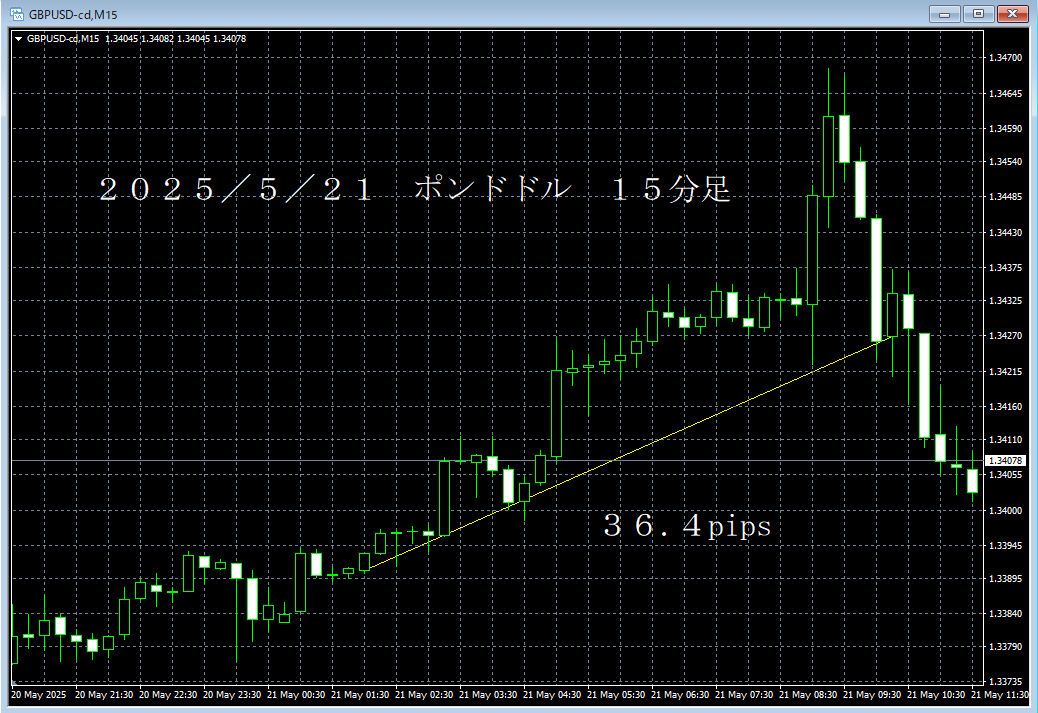Click the 20 May 23:30 time label
This screenshot has width=1038, height=713.
[x=232, y=694]
